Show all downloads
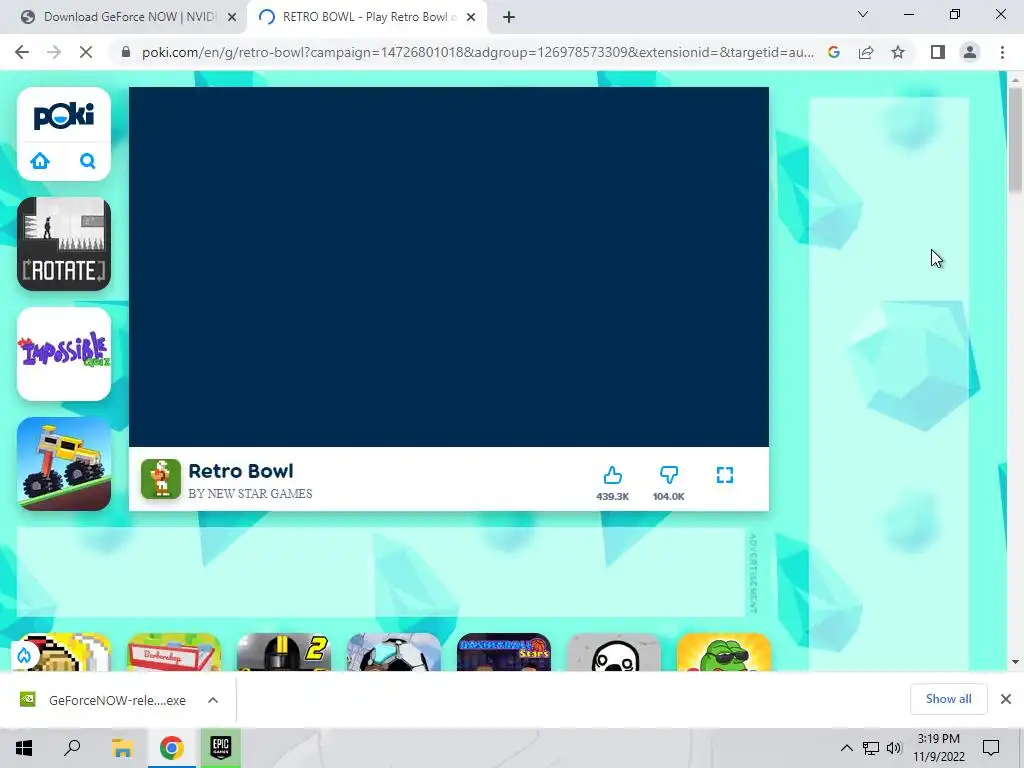Screen dimensions: 1024x768 [948, 699]
